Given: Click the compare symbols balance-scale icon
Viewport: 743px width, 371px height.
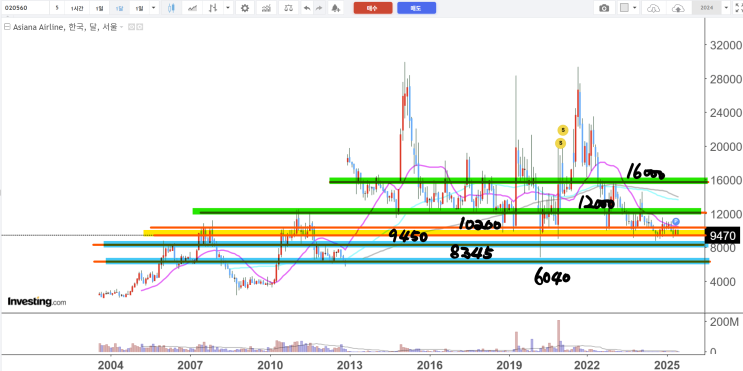Looking at the screenshot, I should coord(288,8).
